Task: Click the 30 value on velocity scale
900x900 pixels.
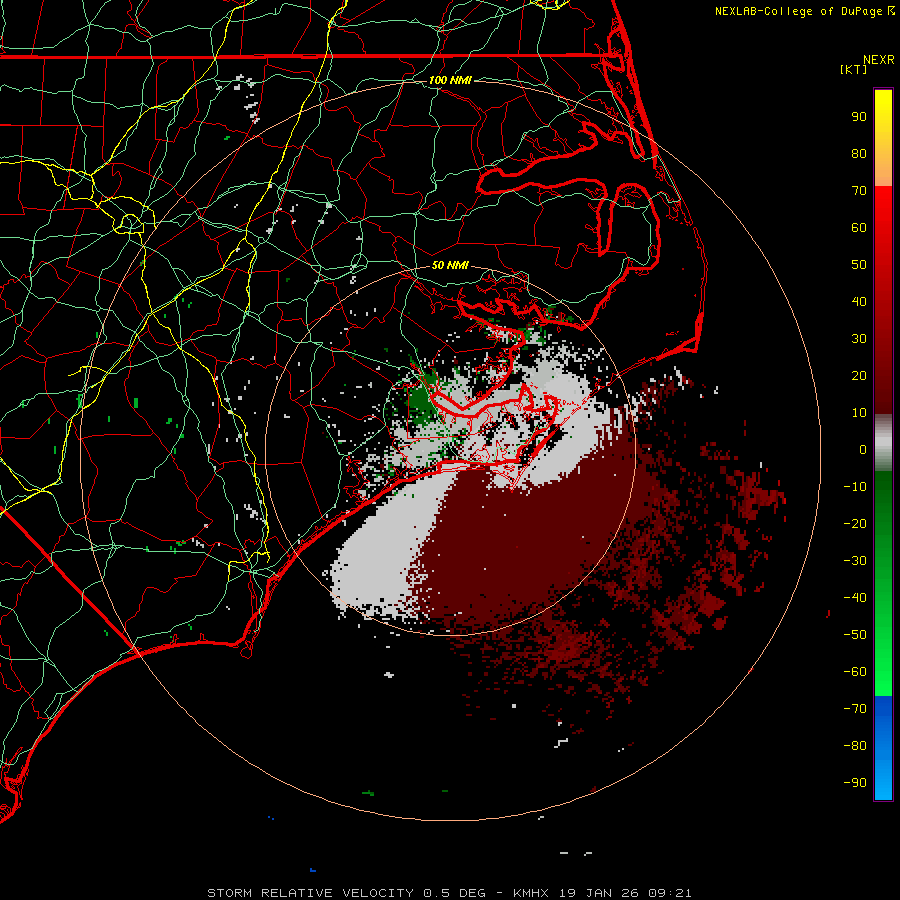Action: point(859,339)
